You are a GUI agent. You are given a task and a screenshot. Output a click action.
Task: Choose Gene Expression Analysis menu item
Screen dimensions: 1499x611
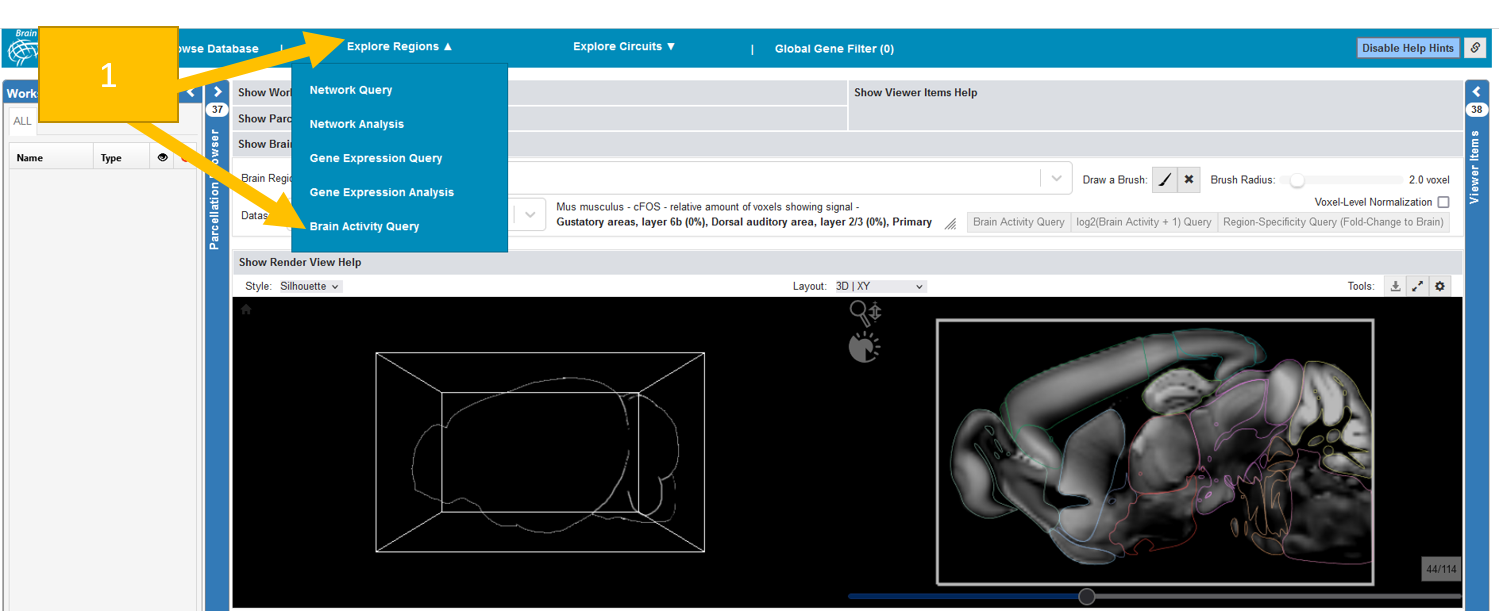[381, 192]
